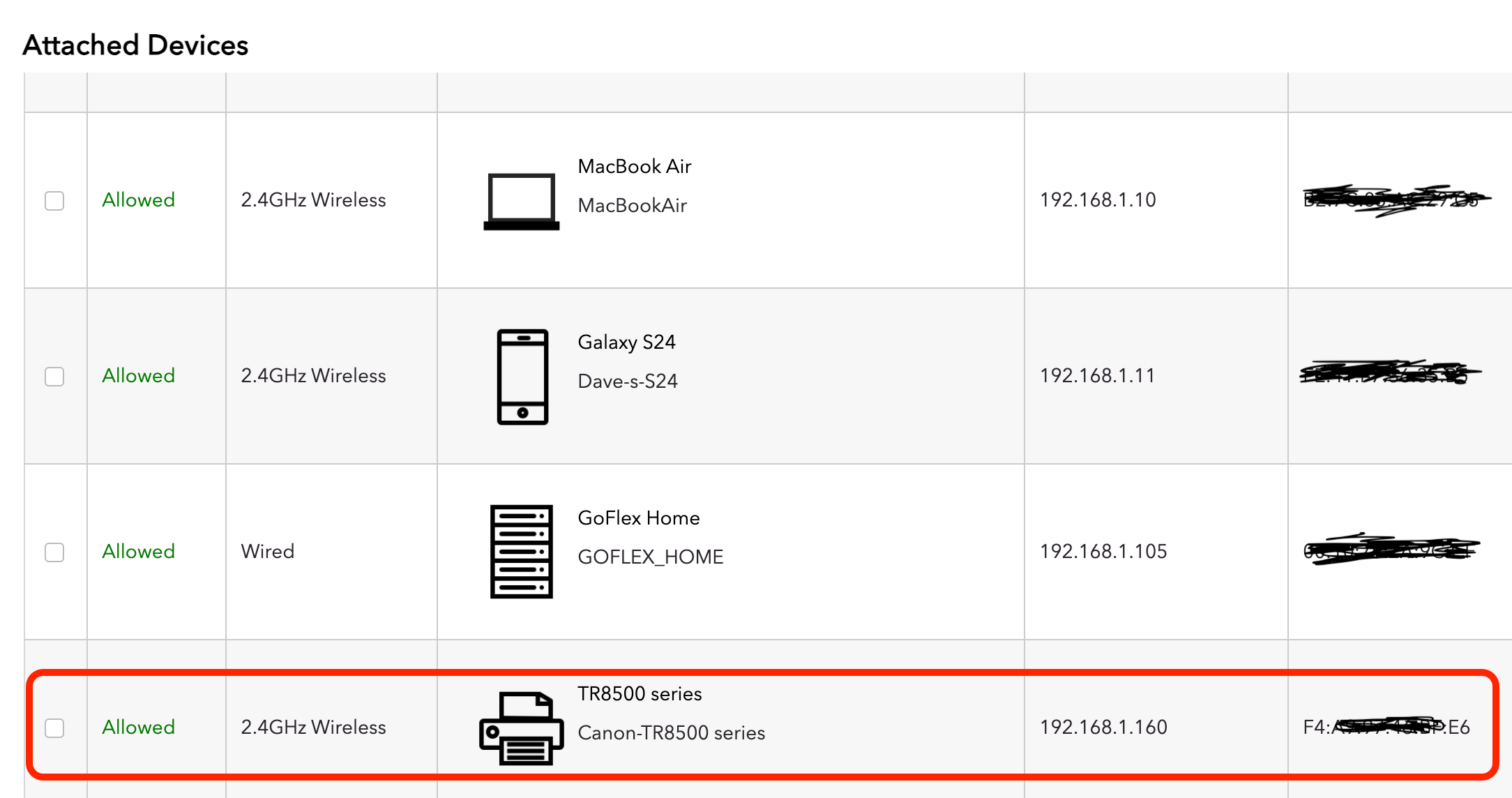Click the GOFLEX_HOME hostname text
The width and height of the screenshot is (1512, 798).
pos(651,557)
